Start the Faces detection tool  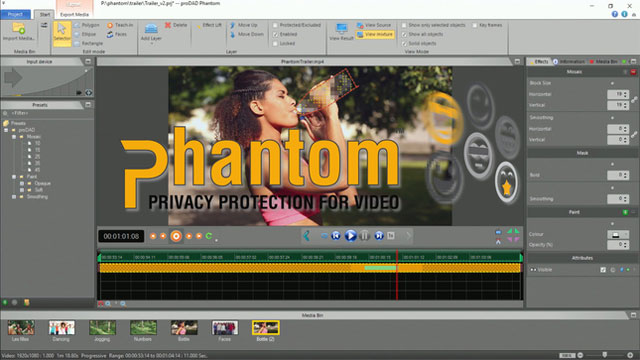point(117,34)
